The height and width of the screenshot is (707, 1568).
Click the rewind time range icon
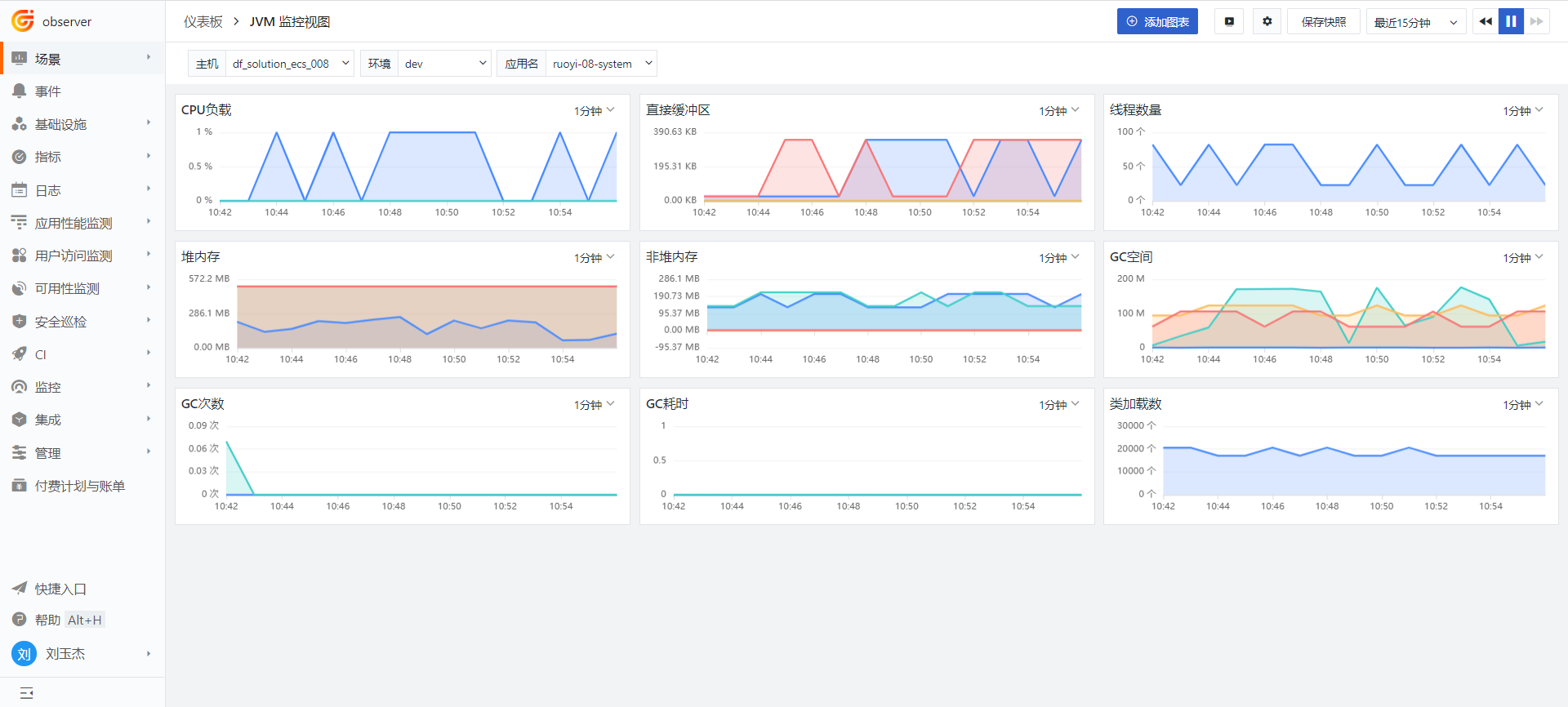pyautogui.click(x=1486, y=22)
